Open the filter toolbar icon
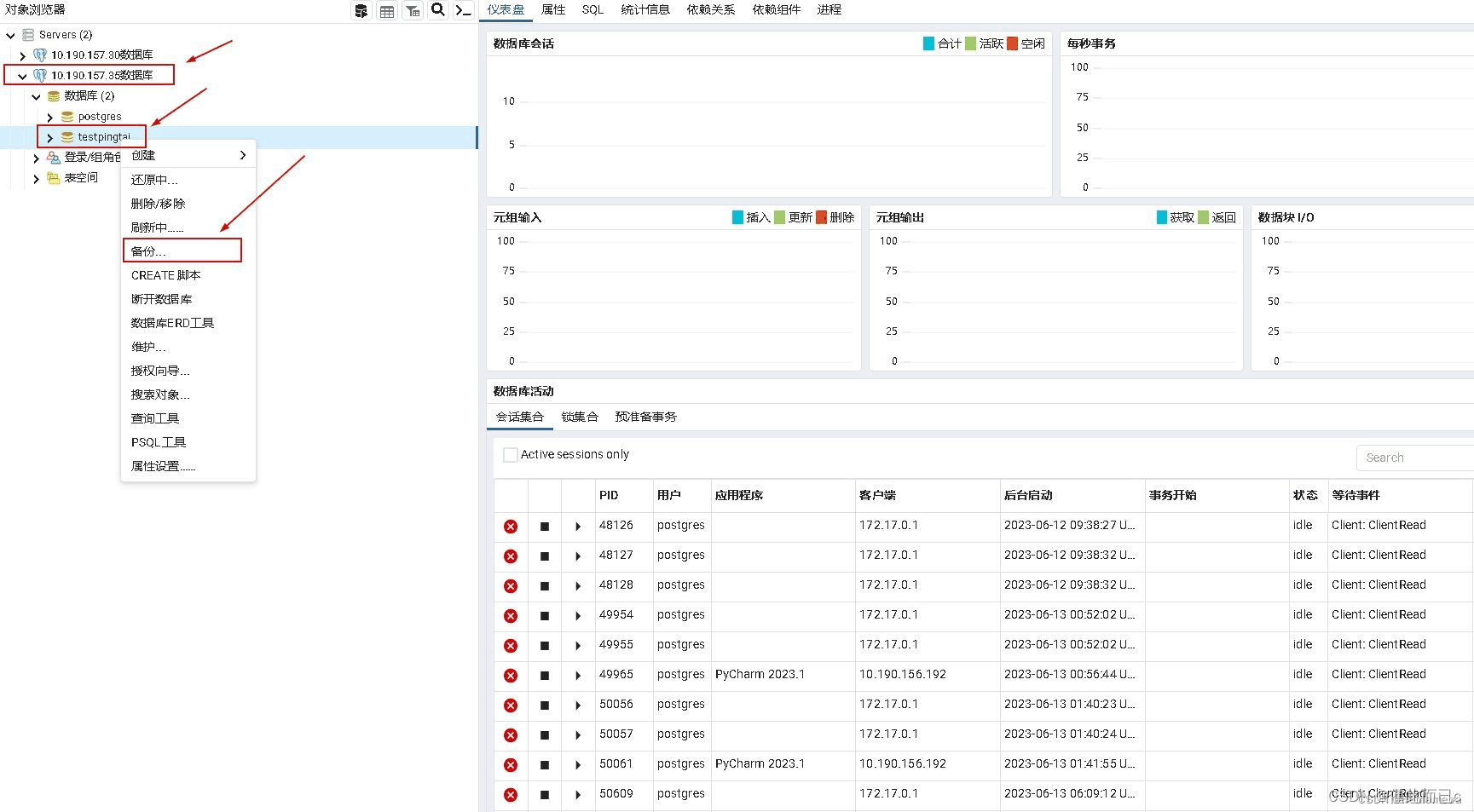The image size is (1474, 812). (x=412, y=9)
